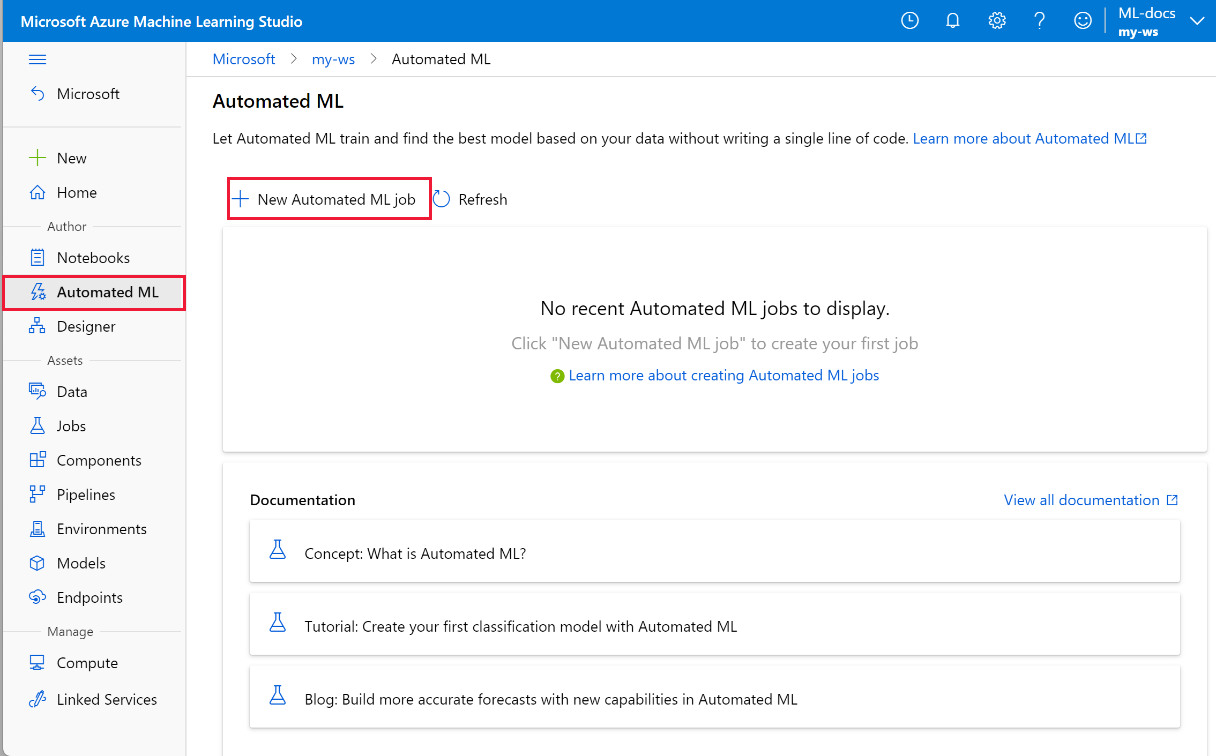Click the feedback smiley icon
This screenshot has height=756, width=1216.
point(1083,21)
